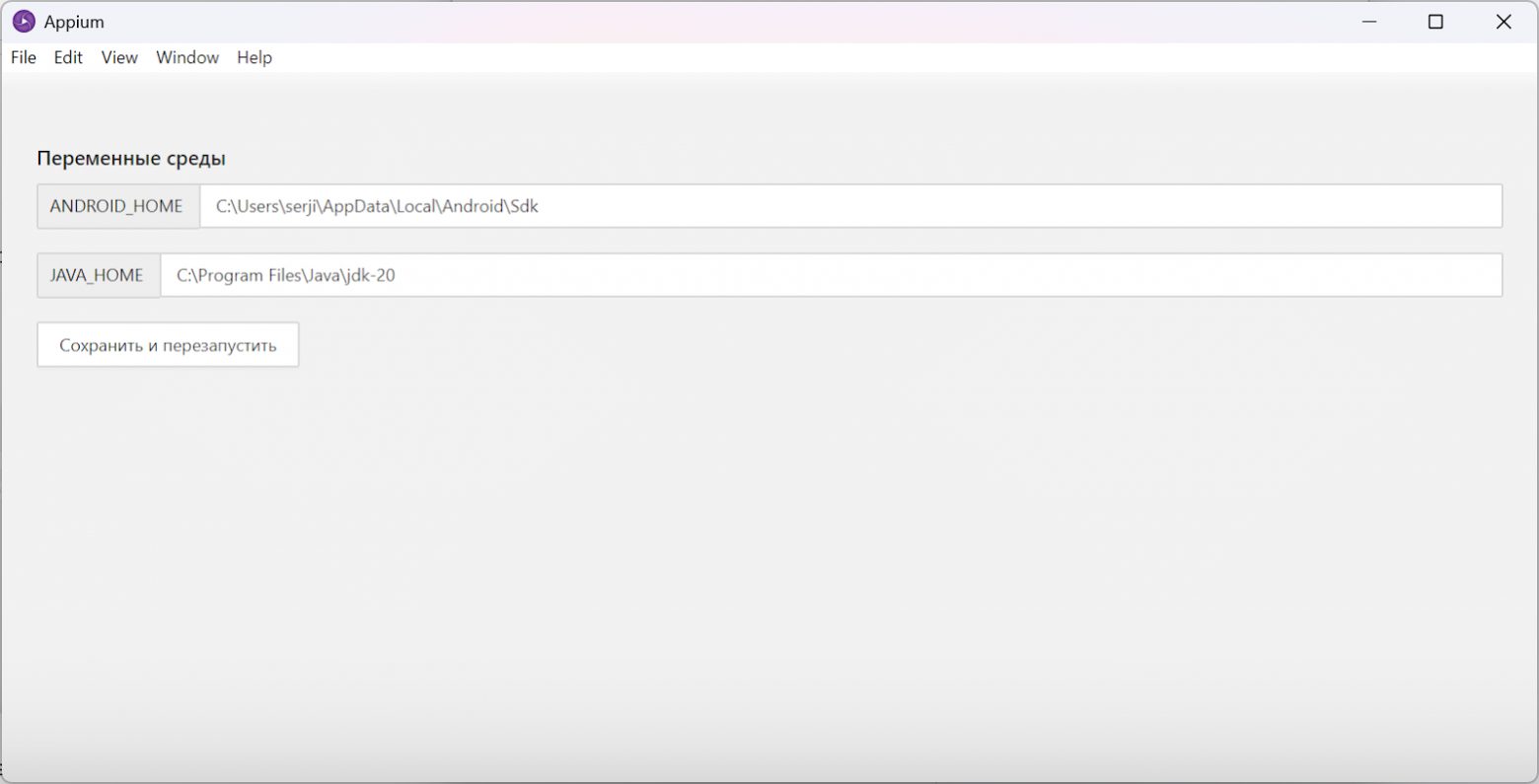
Task: Close the Appium window
Action: coord(1503,22)
